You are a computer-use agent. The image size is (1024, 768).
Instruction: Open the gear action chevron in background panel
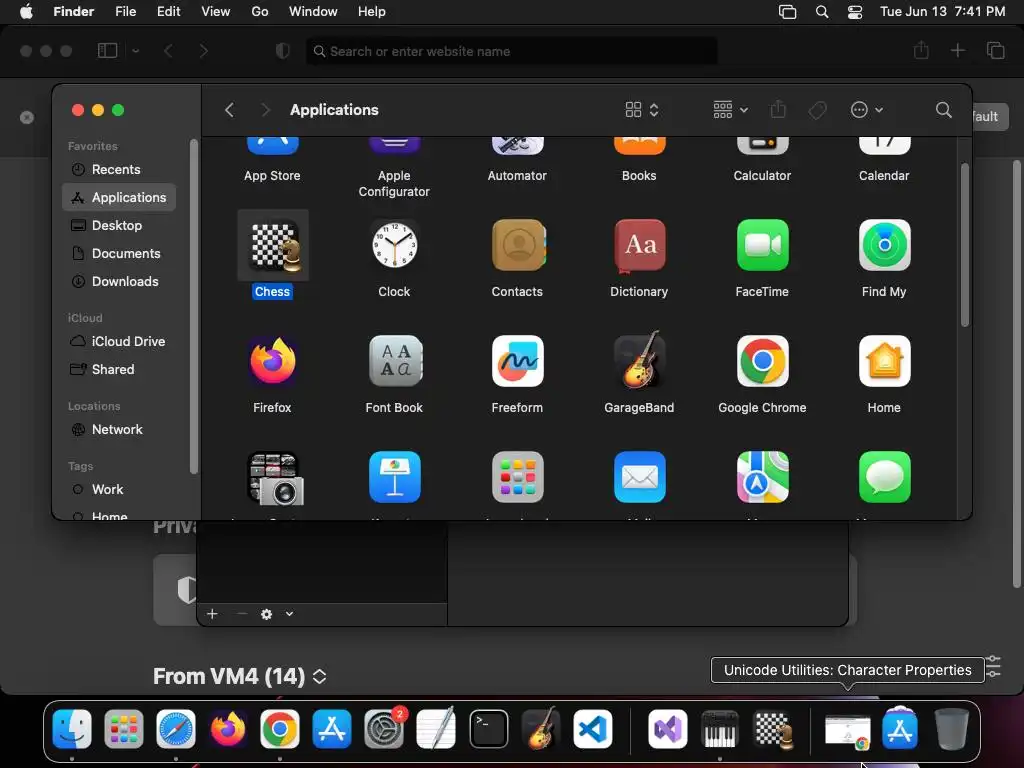(289, 614)
